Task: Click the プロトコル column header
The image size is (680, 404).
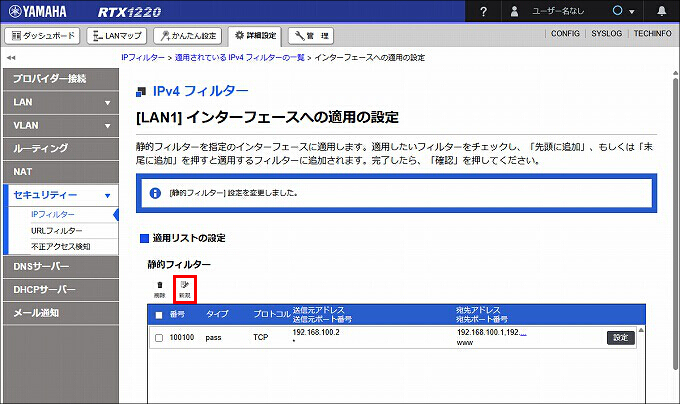Action: tap(272, 314)
